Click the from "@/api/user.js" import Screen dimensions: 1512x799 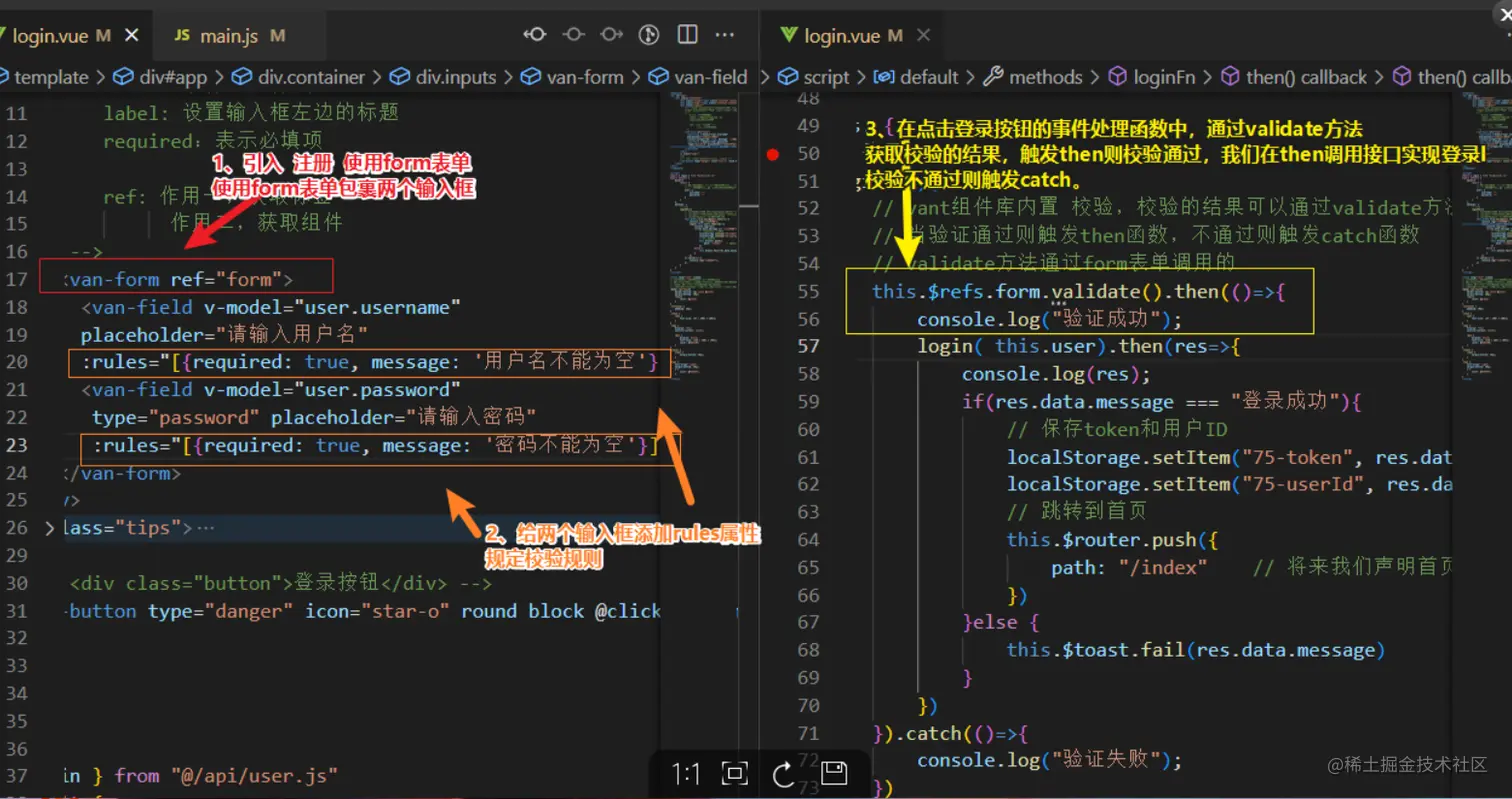tap(226, 775)
